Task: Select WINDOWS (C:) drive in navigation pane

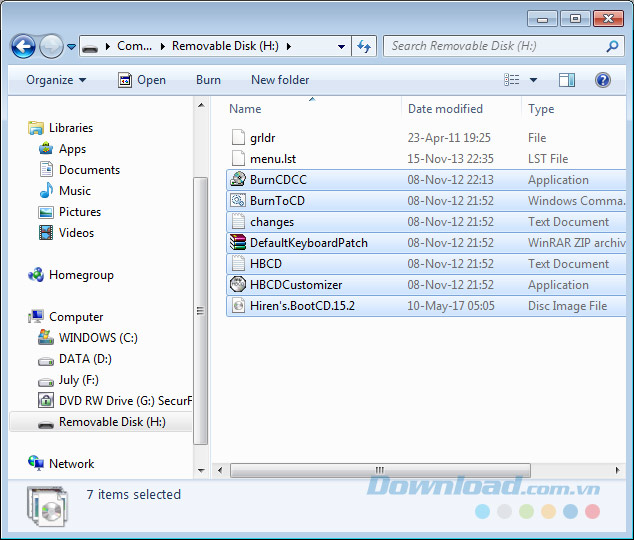Action: pos(98,338)
